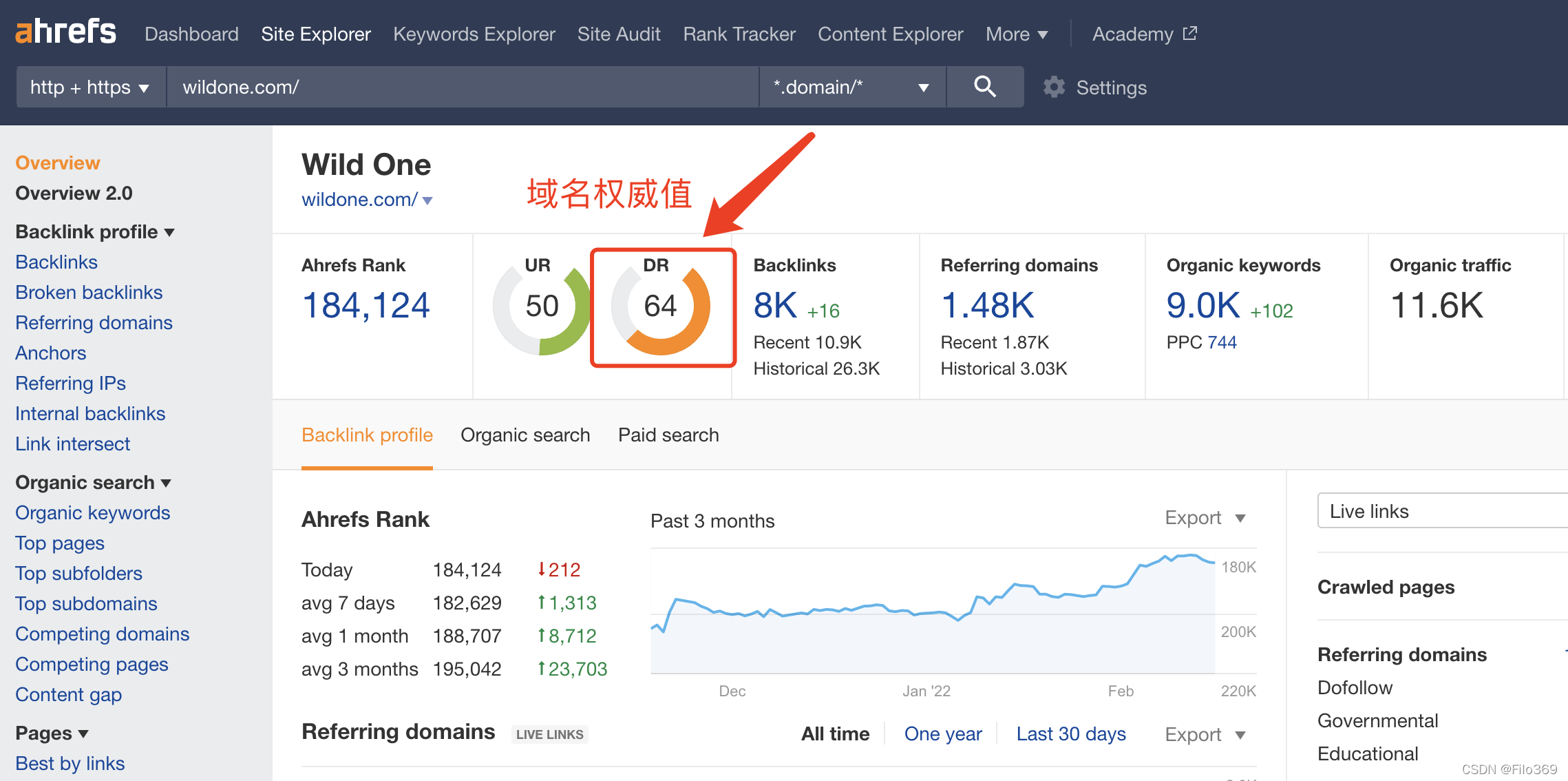Open the wildone.com/ URL dropdown arrow
1568x781 pixels.
click(428, 200)
